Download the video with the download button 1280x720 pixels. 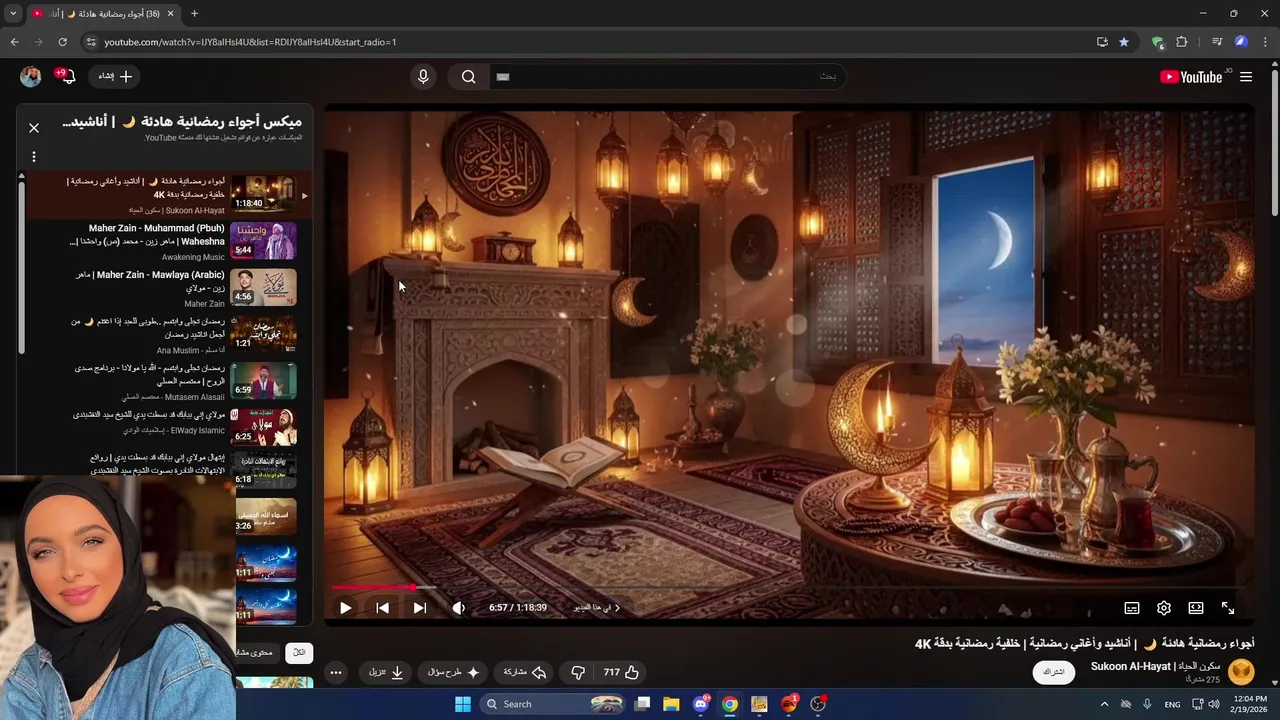(386, 672)
